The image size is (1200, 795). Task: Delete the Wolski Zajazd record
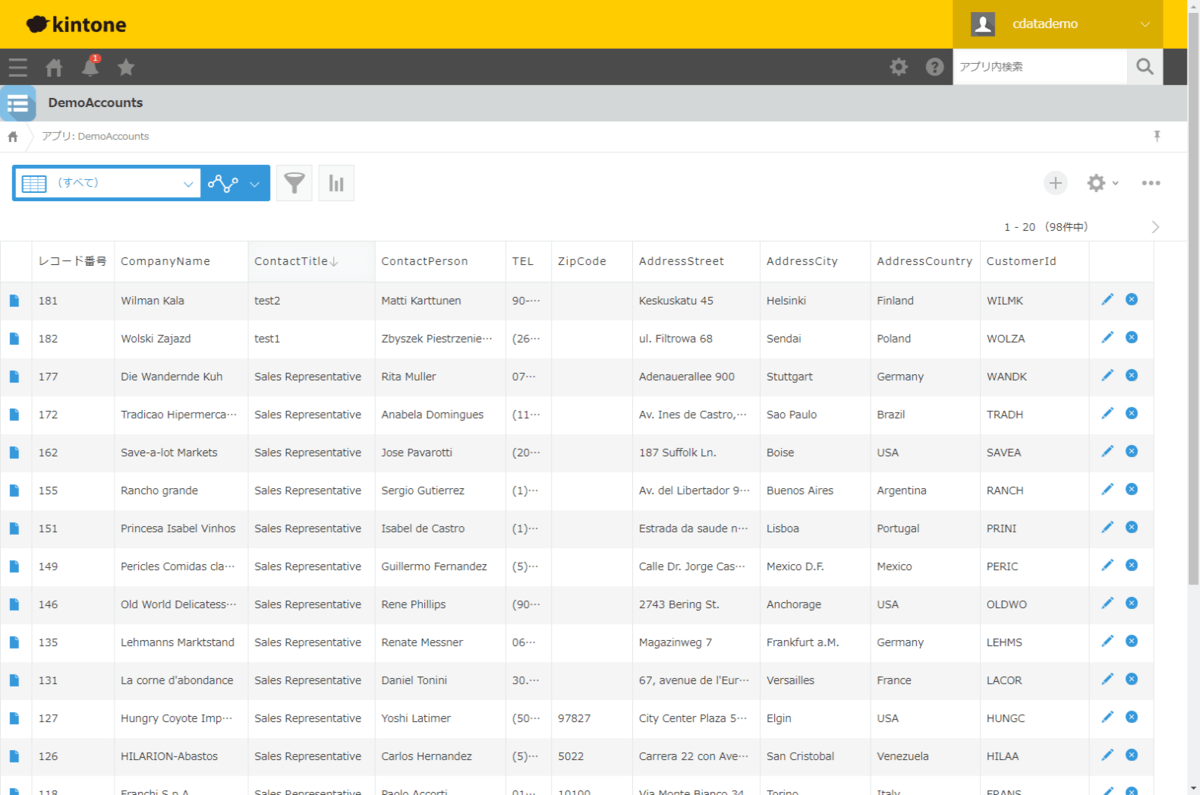(x=1131, y=337)
